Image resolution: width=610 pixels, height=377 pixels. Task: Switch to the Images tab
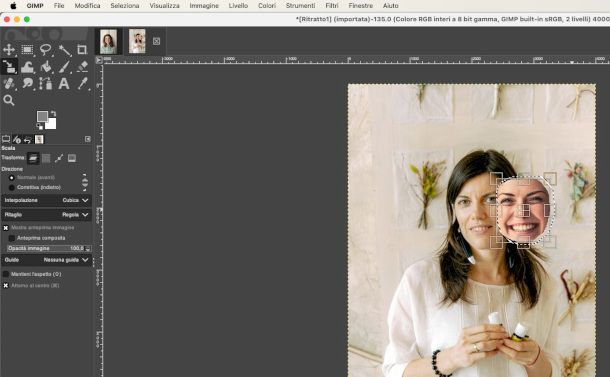pos(39,139)
